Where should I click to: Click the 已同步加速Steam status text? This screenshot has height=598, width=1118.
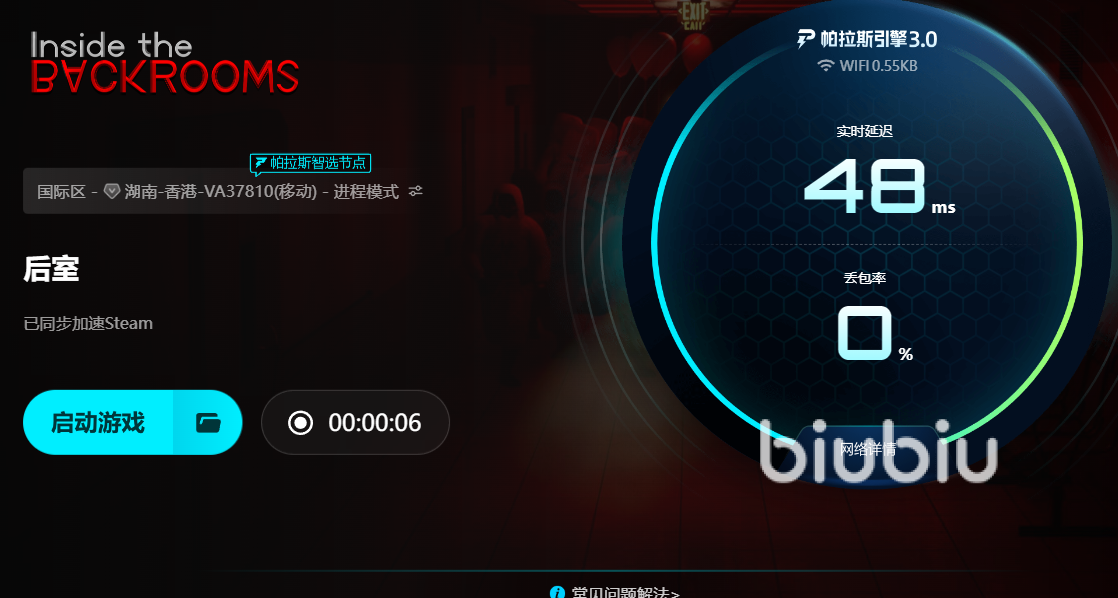(88, 324)
